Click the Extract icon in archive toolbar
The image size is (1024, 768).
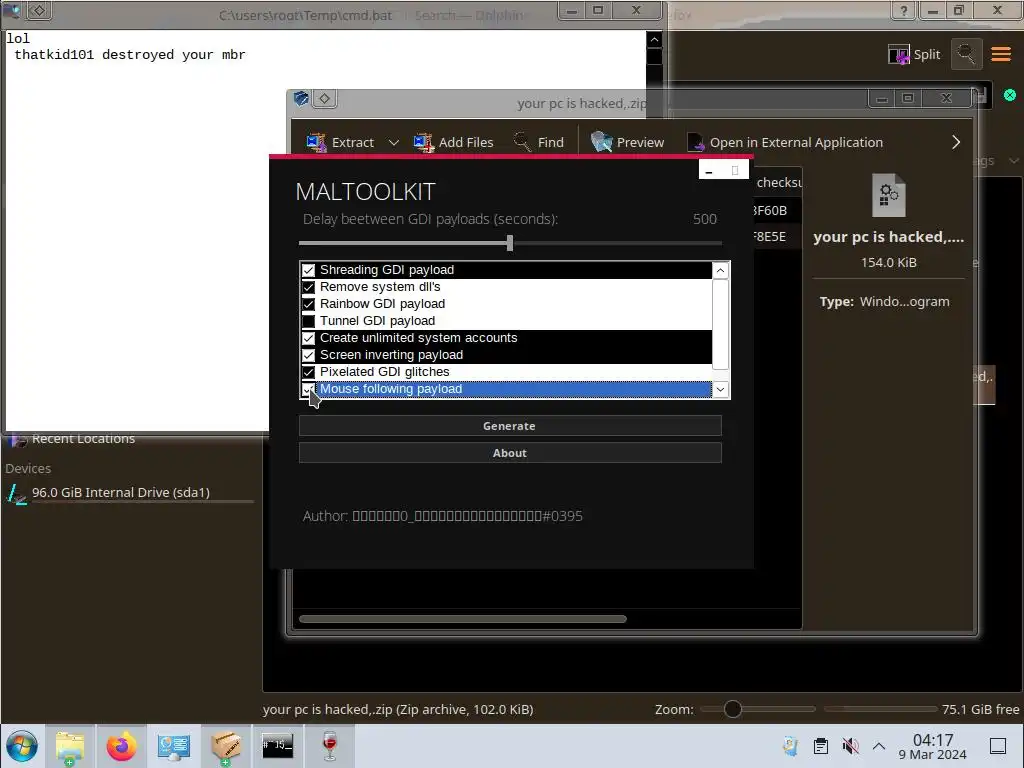pyautogui.click(x=317, y=142)
